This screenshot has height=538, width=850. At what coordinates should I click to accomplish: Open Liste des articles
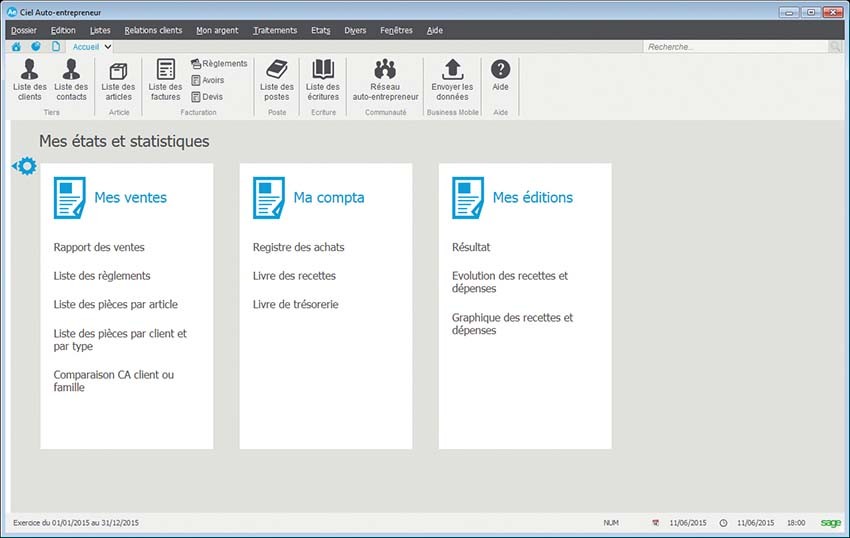(118, 81)
